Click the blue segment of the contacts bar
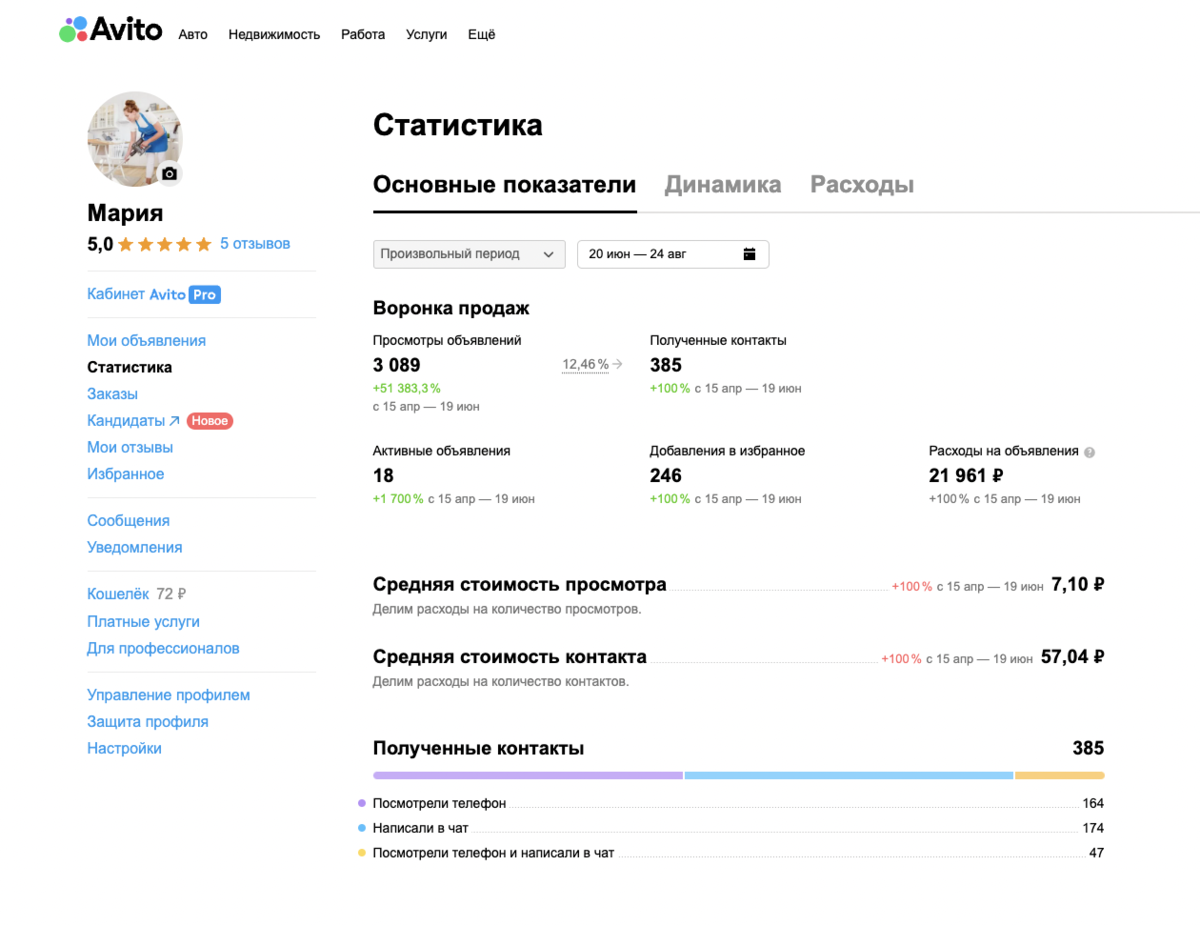 (849, 775)
